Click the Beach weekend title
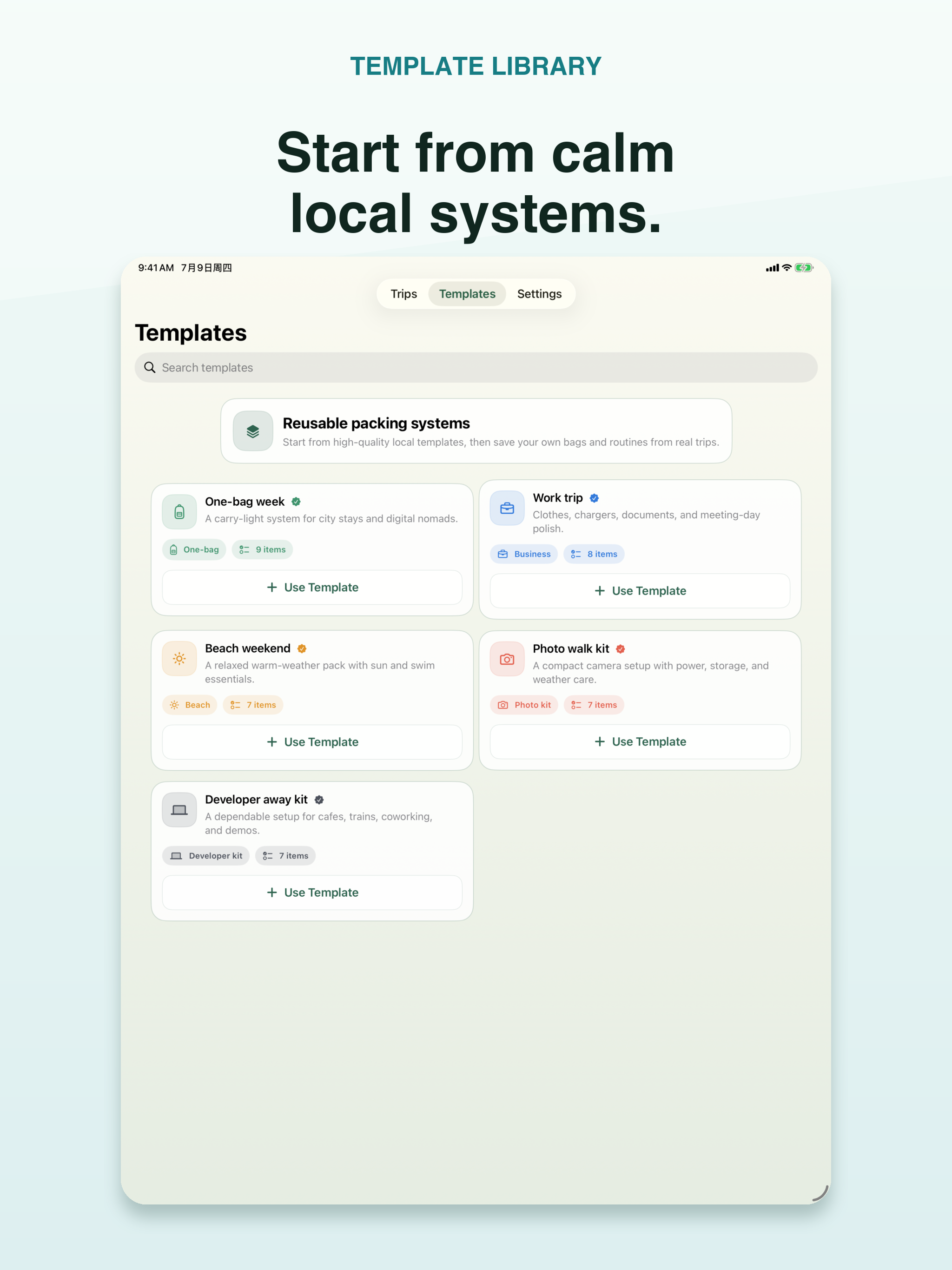 [247, 649]
